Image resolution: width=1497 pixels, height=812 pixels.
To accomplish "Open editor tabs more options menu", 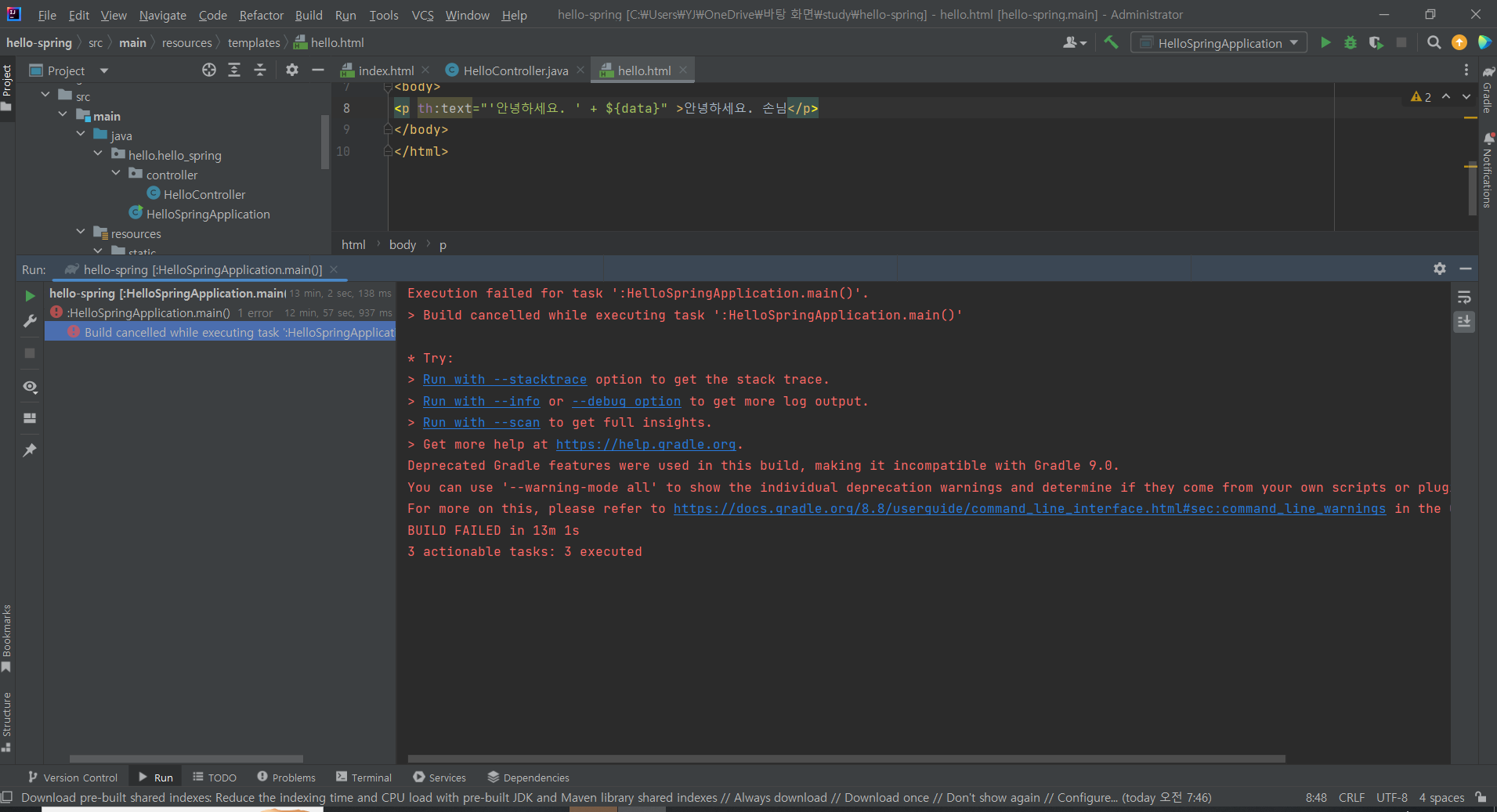I will pyautogui.click(x=1466, y=70).
